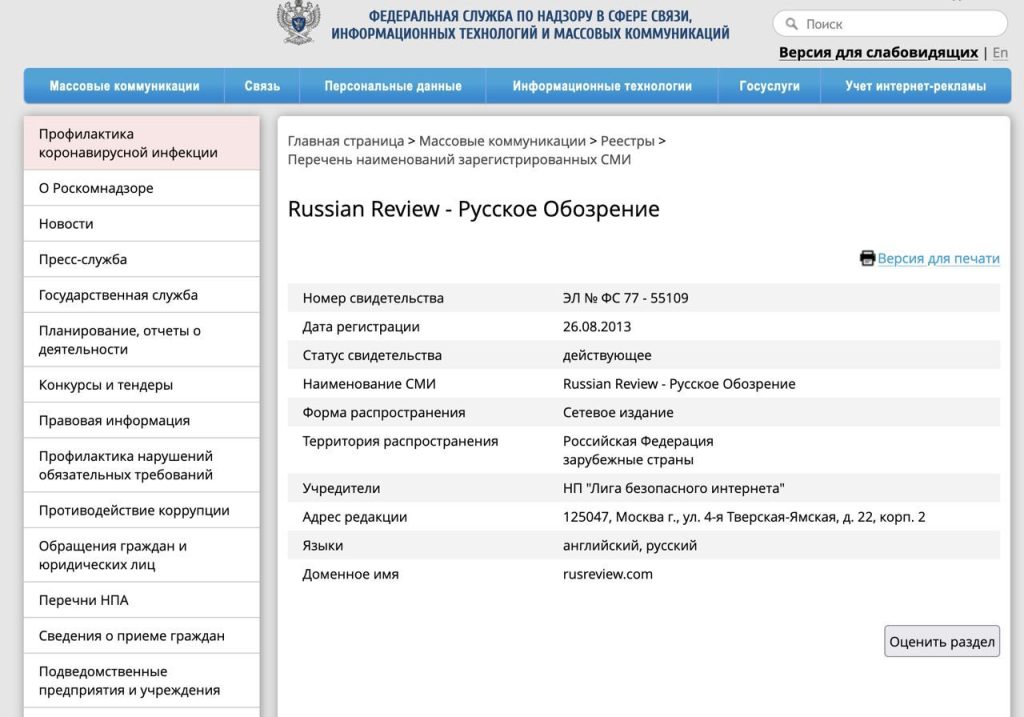1024x717 pixels.
Task: Click certificate number ЭЛ № ФС 77 - 55109
Action: tap(626, 298)
